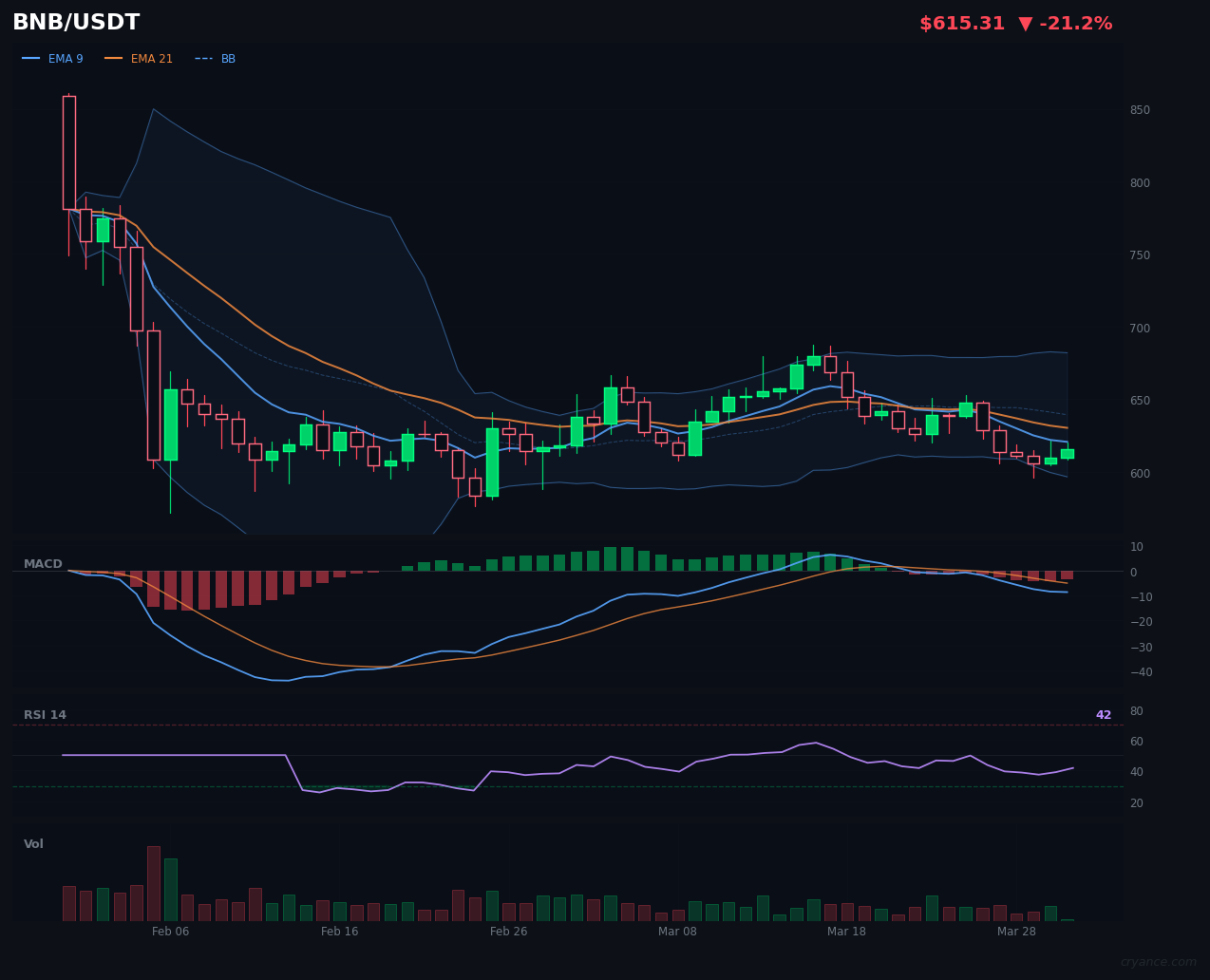The image size is (1210, 980).
Task: Click the Vol panel label
Action: (33, 844)
